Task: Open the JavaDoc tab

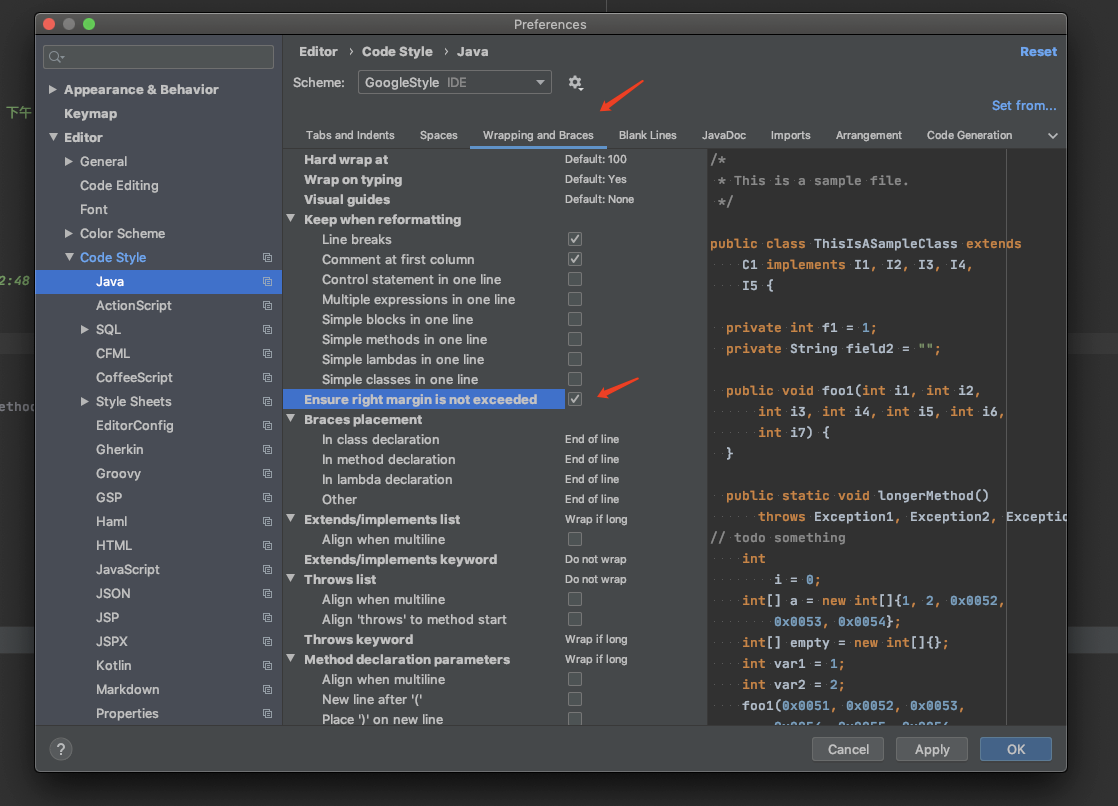Action: click(724, 136)
